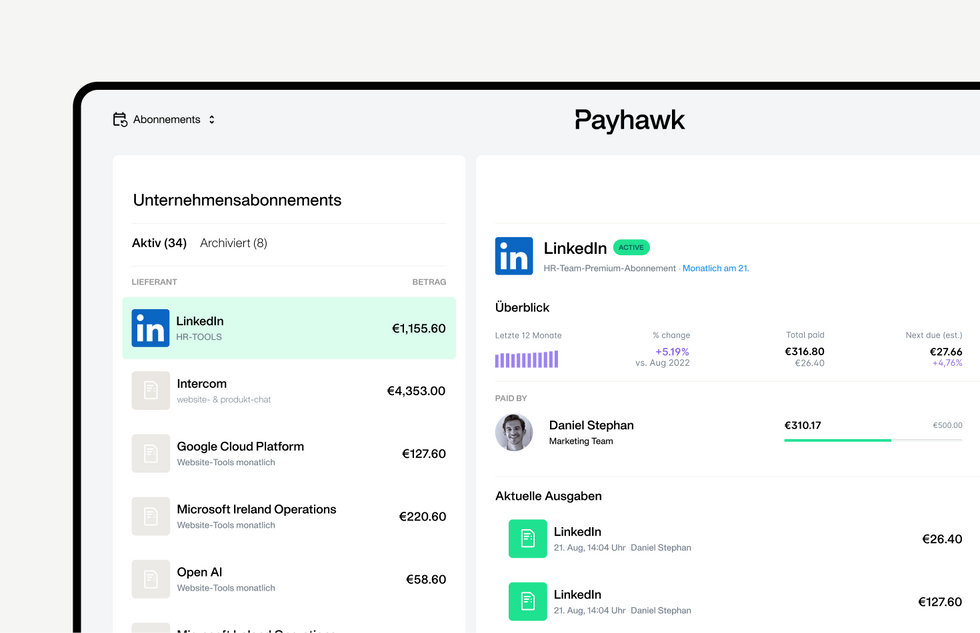
Task: Click the Unternehmensabonnements heading
Action: pyautogui.click(x=237, y=200)
